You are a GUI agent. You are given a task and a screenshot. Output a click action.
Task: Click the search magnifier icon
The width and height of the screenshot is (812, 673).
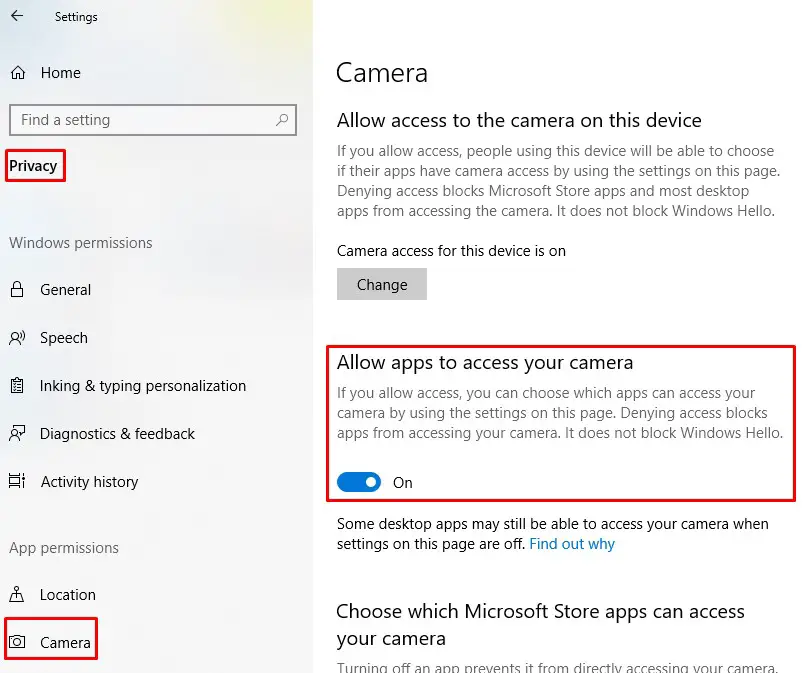click(282, 120)
